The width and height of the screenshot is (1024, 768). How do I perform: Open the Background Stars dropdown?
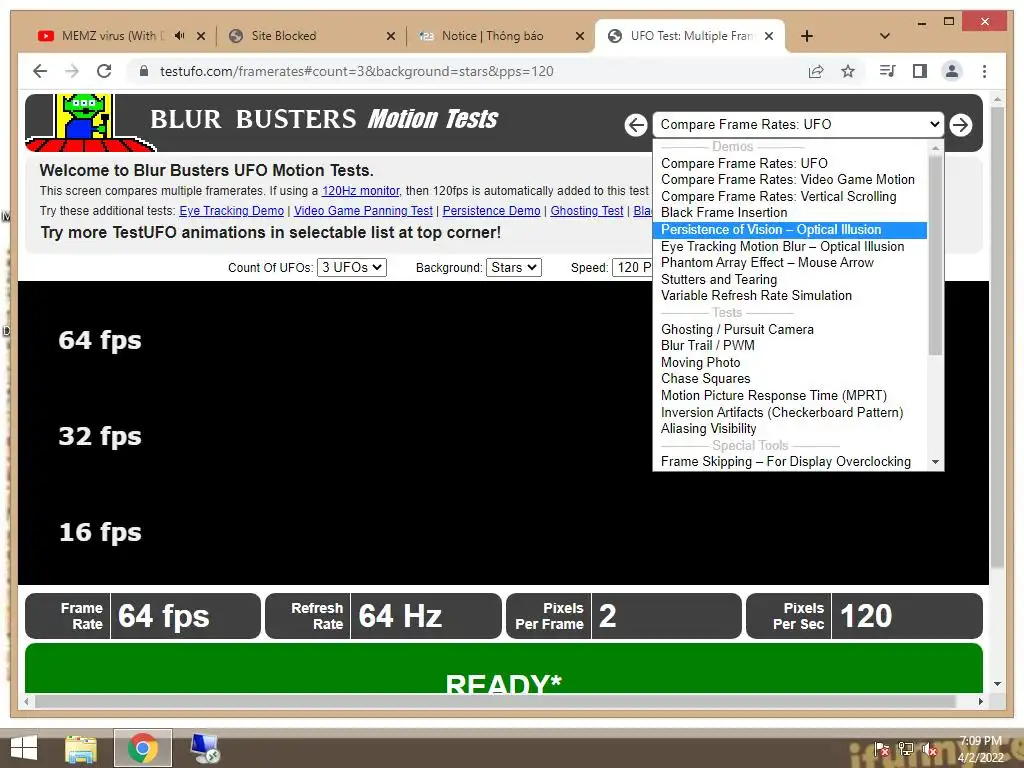click(514, 268)
